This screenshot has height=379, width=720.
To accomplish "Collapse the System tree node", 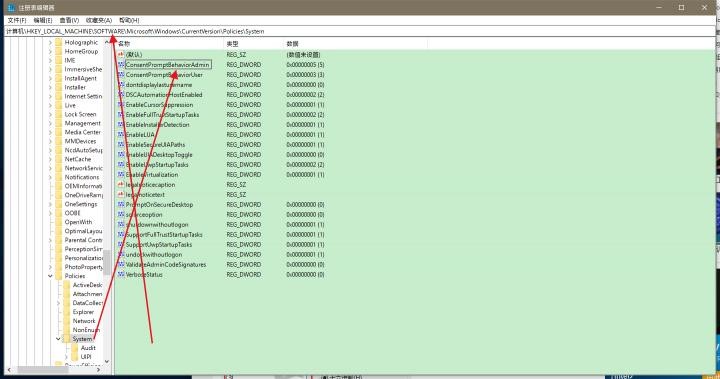I will point(58,339).
